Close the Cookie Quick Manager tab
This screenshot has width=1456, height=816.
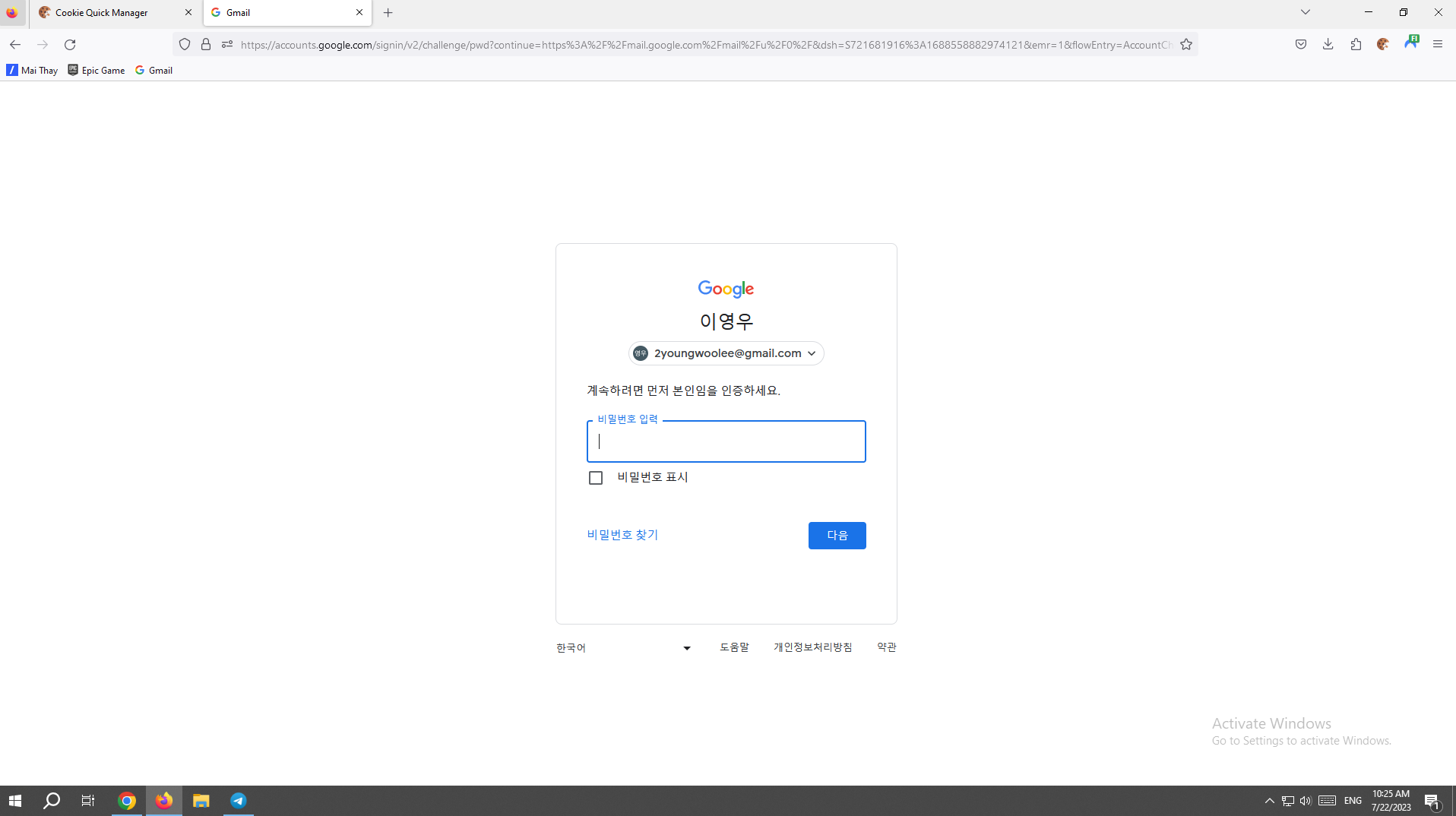pyautogui.click(x=188, y=12)
